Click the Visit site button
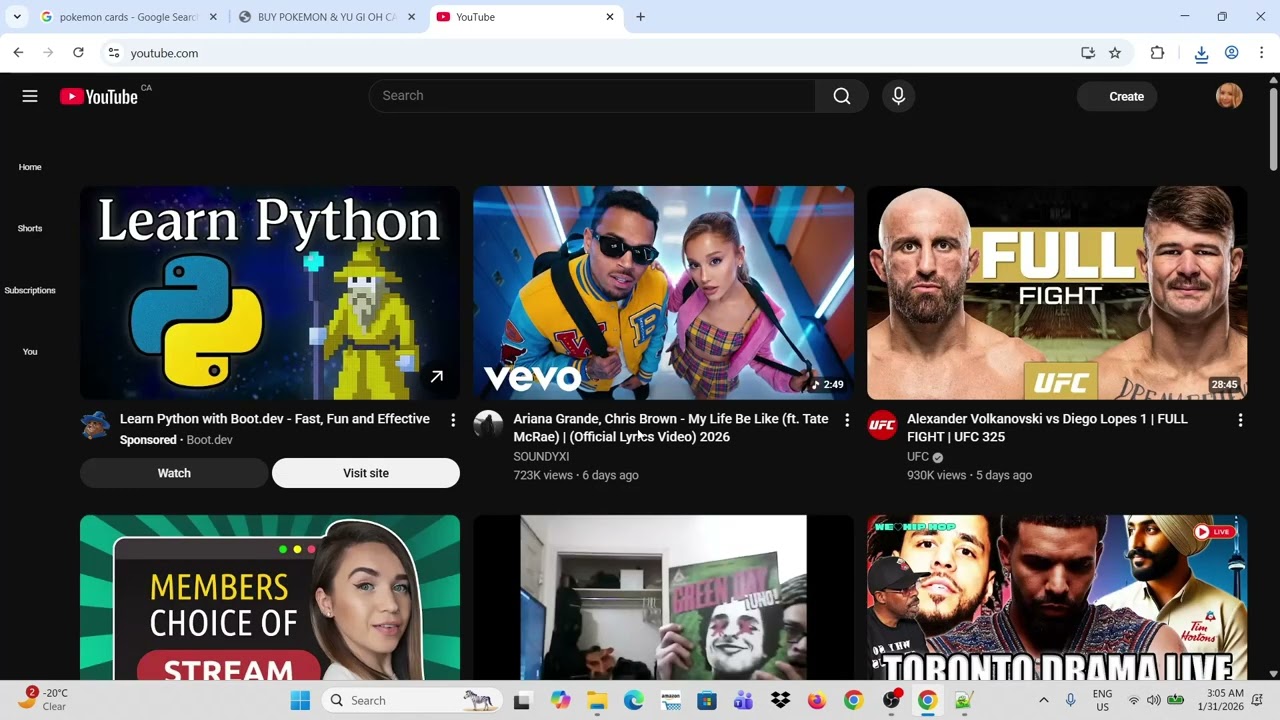Screen dimensions: 1280x720 (x=366, y=473)
